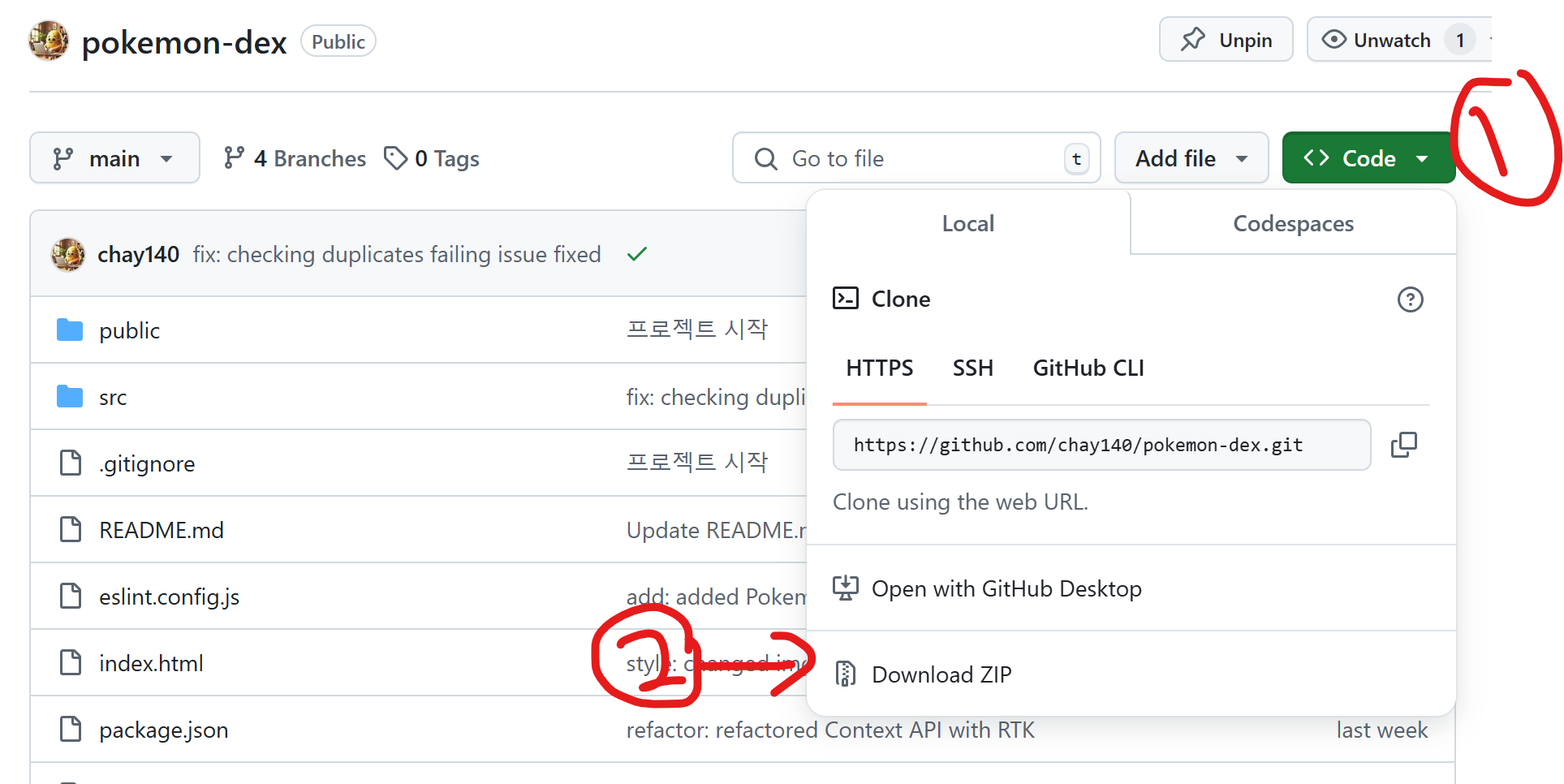The height and width of the screenshot is (784, 1564).
Task: Click the watchers count badge 1
Action: [x=1459, y=40]
